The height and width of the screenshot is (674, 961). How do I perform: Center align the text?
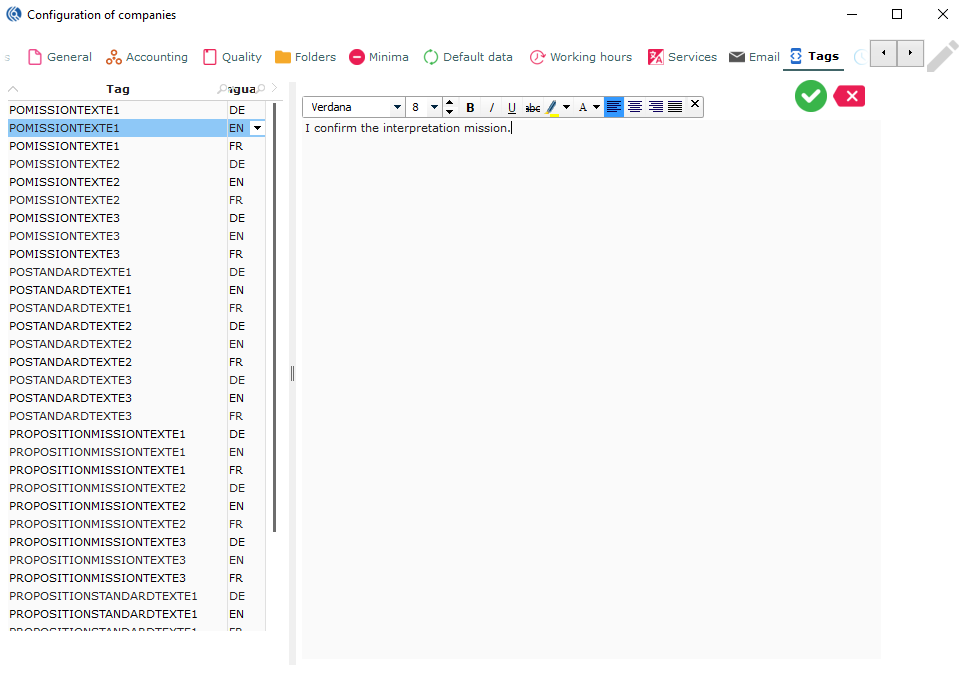[x=635, y=107]
